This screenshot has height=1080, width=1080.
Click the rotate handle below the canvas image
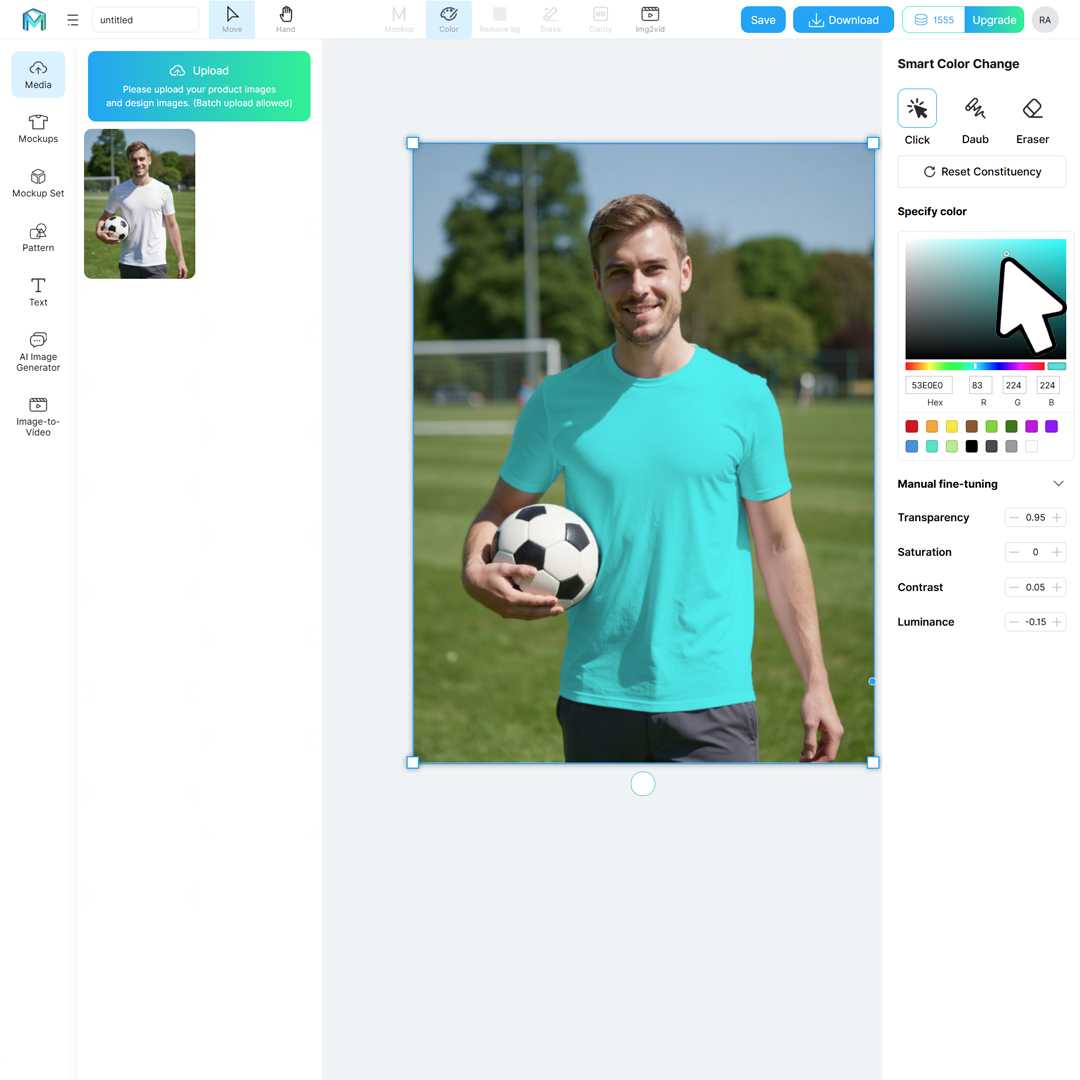(x=643, y=784)
